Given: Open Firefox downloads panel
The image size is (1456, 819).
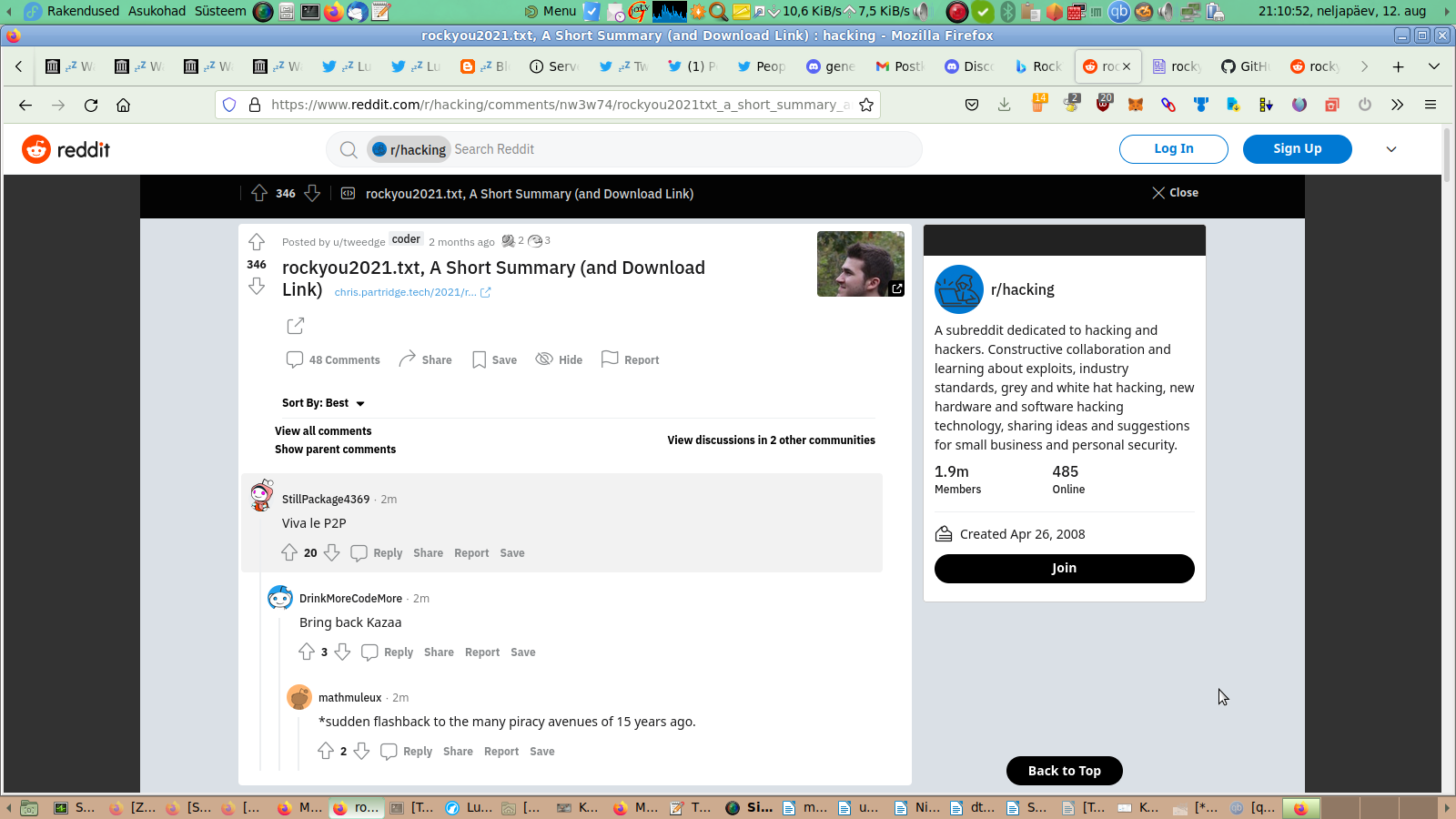Looking at the screenshot, I should tap(1005, 105).
